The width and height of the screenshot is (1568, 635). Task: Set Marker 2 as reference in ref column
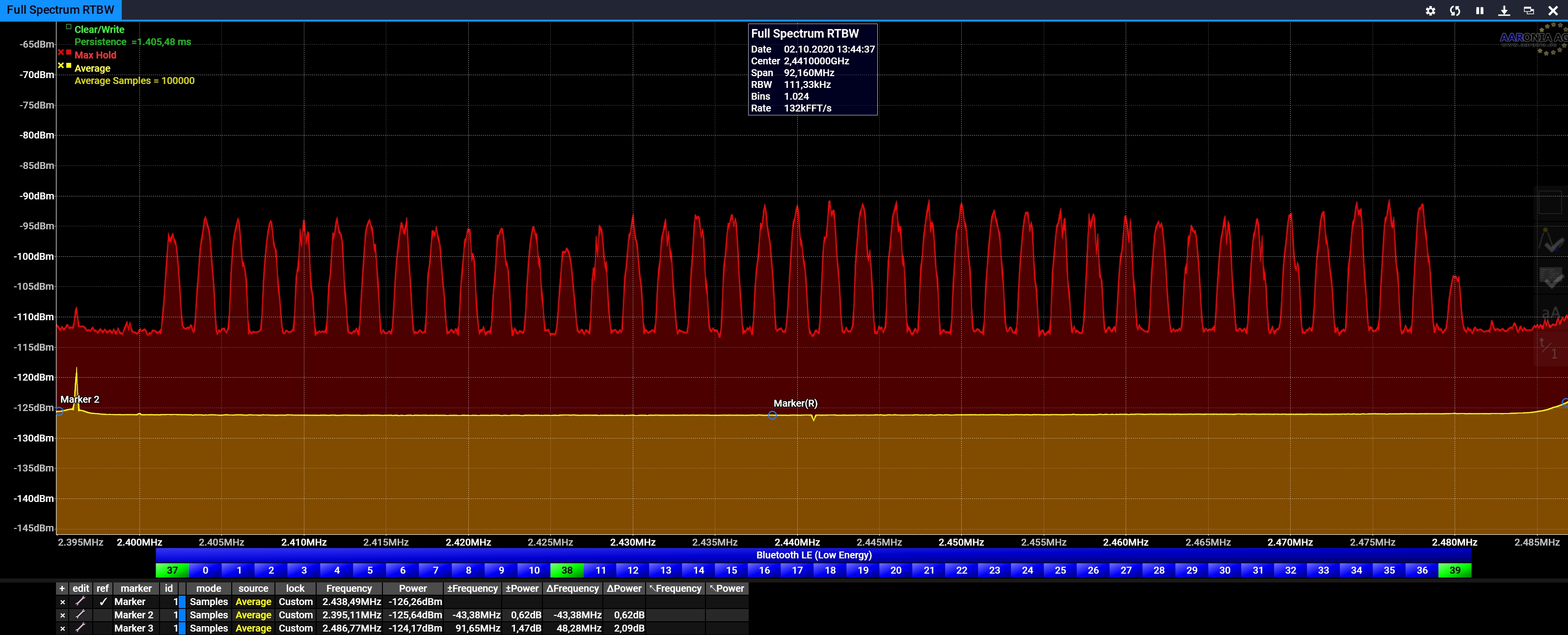[x=102, y=615]
